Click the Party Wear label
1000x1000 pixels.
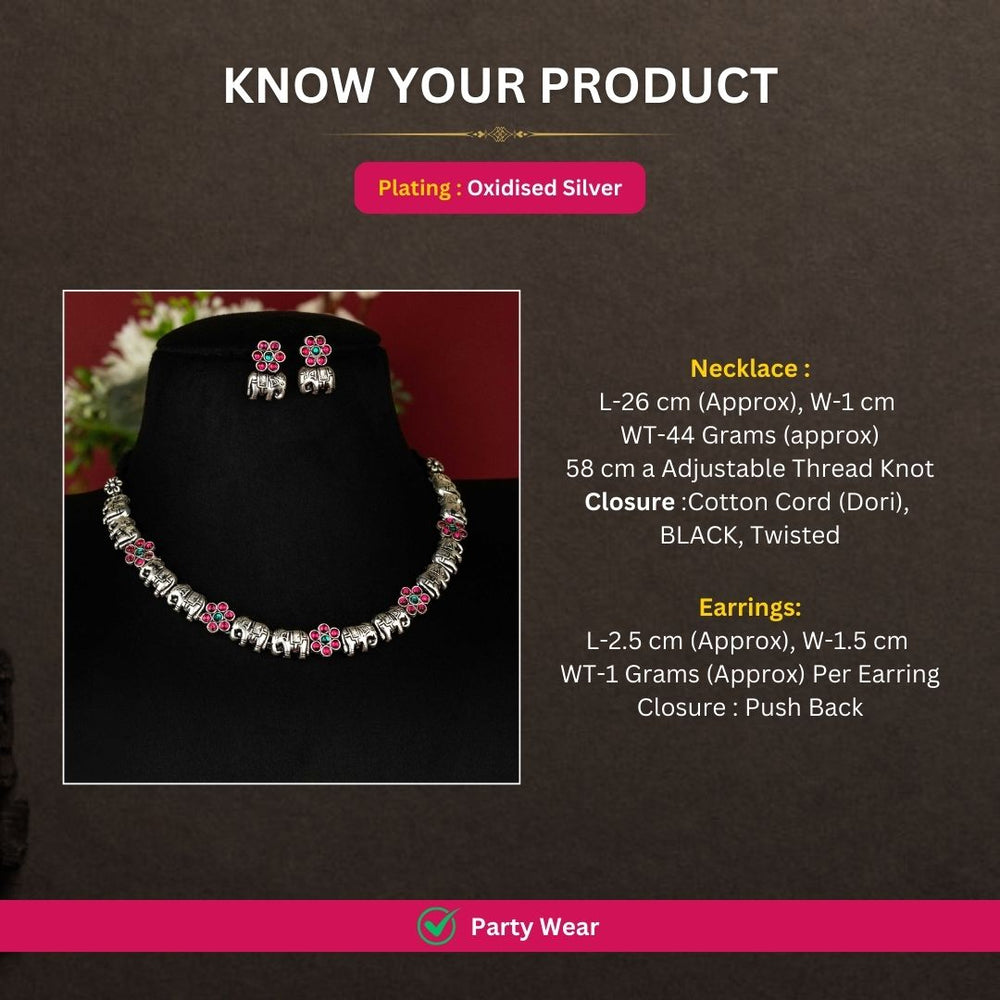click(534, 927)
